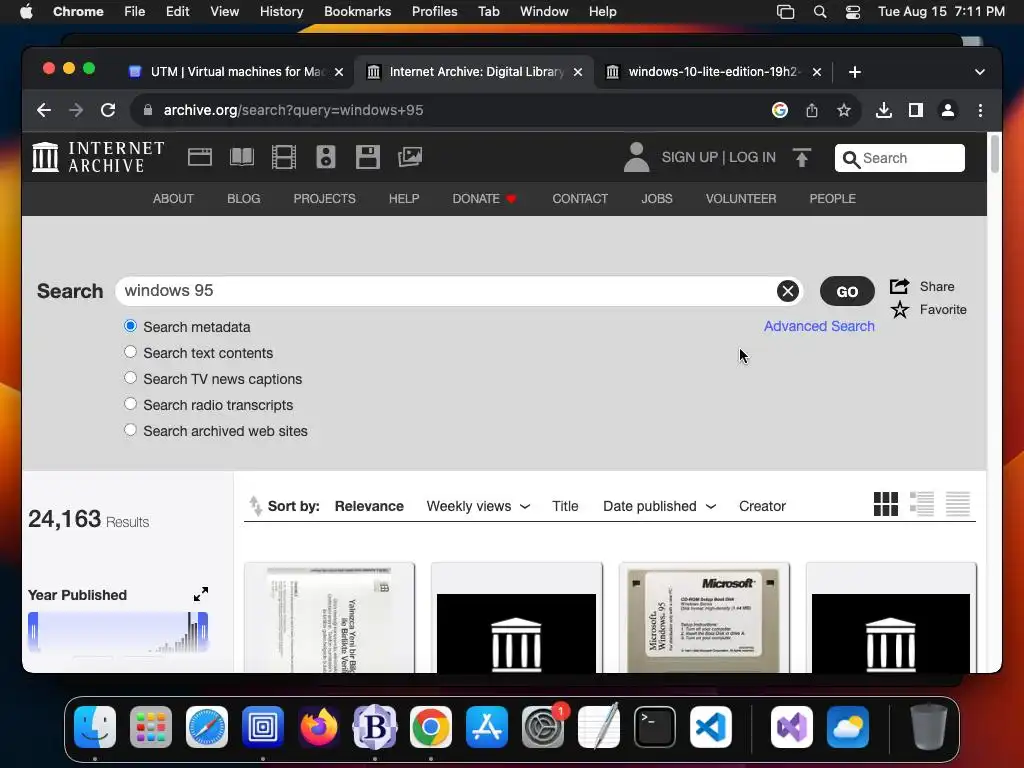
Task: Click the page vertical scrollbar
Action: 995,154
